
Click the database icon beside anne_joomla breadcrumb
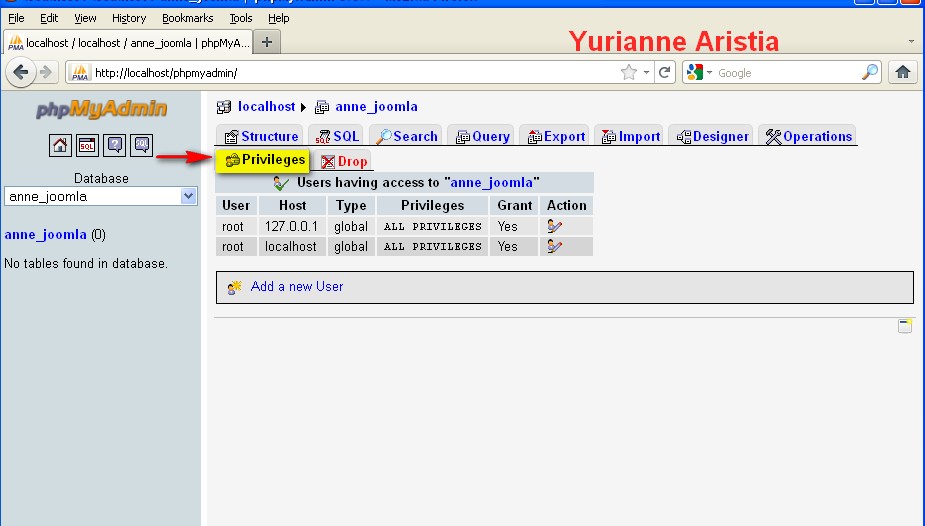[x=322, y=107]
